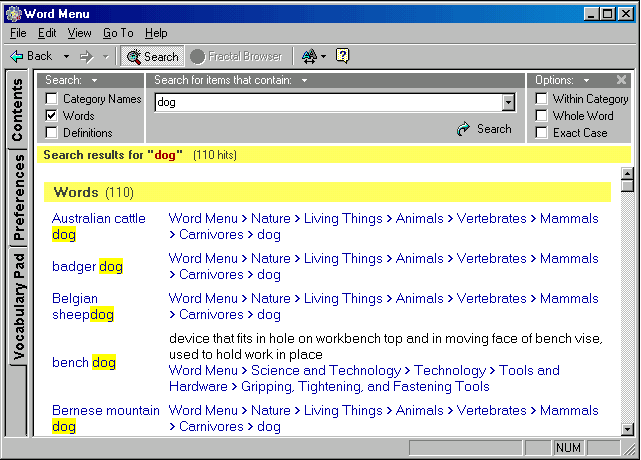Click the Word Menu app icon in title bar
Viewport: 641px width, 460px height.
13,13
